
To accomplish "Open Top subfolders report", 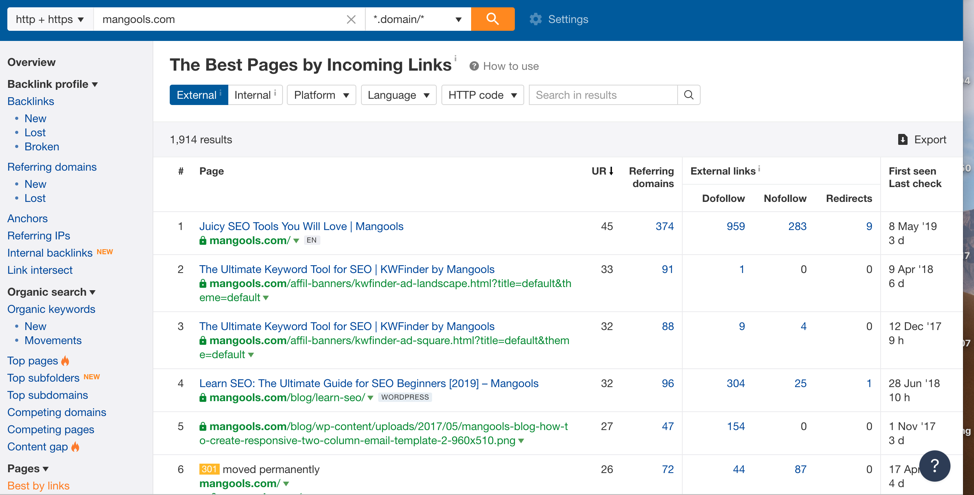I will [43, 378].
